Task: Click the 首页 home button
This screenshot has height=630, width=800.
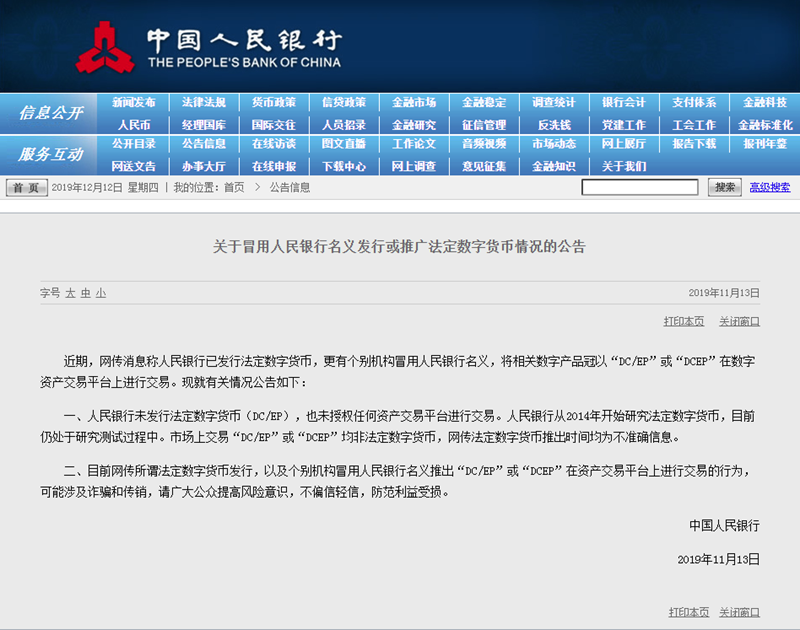Action: click(27, 188)
